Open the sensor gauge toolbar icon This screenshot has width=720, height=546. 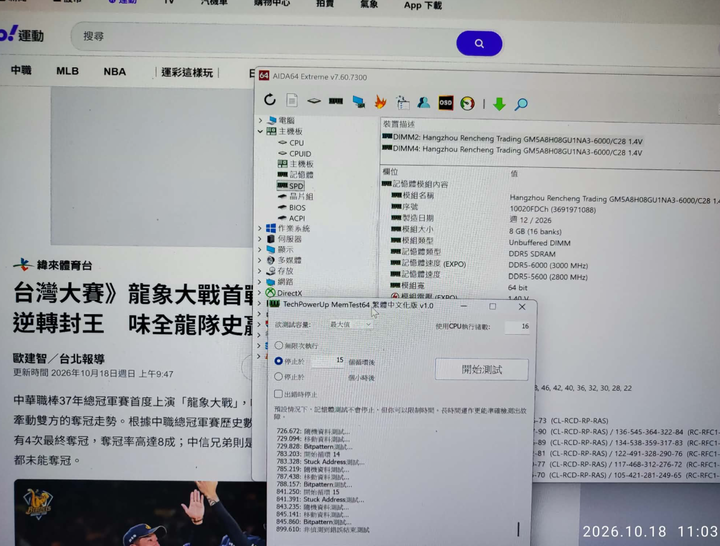467,103
